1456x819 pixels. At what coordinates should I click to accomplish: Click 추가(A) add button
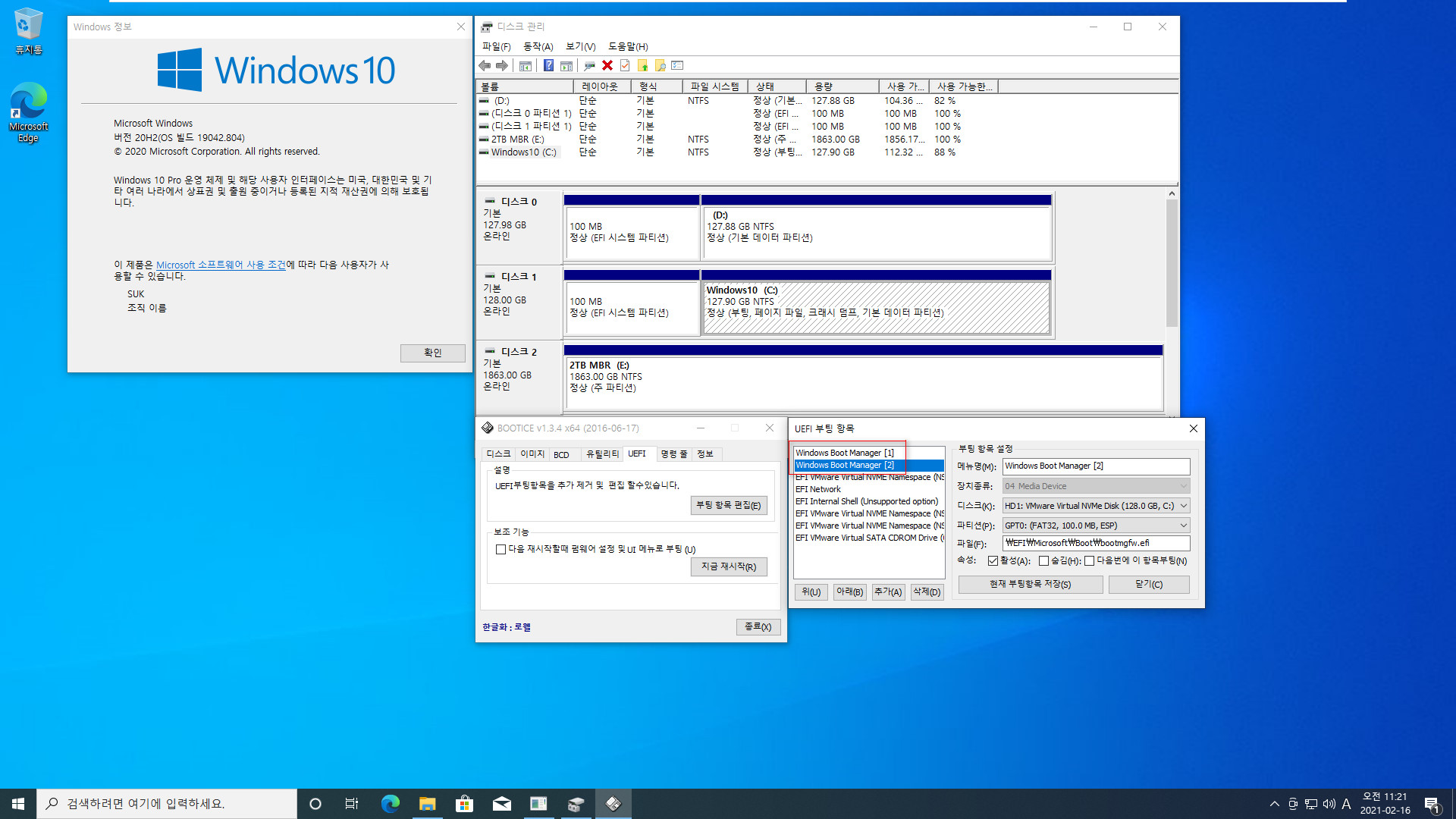click(x=888, y=592)
